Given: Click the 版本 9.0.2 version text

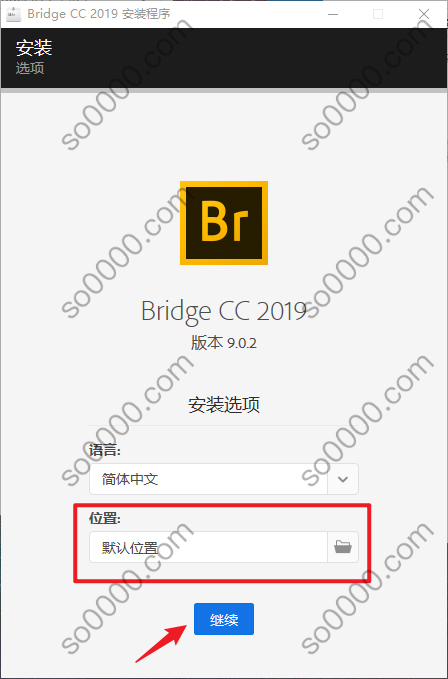Looking at the screenshot, I should (224, 343).
